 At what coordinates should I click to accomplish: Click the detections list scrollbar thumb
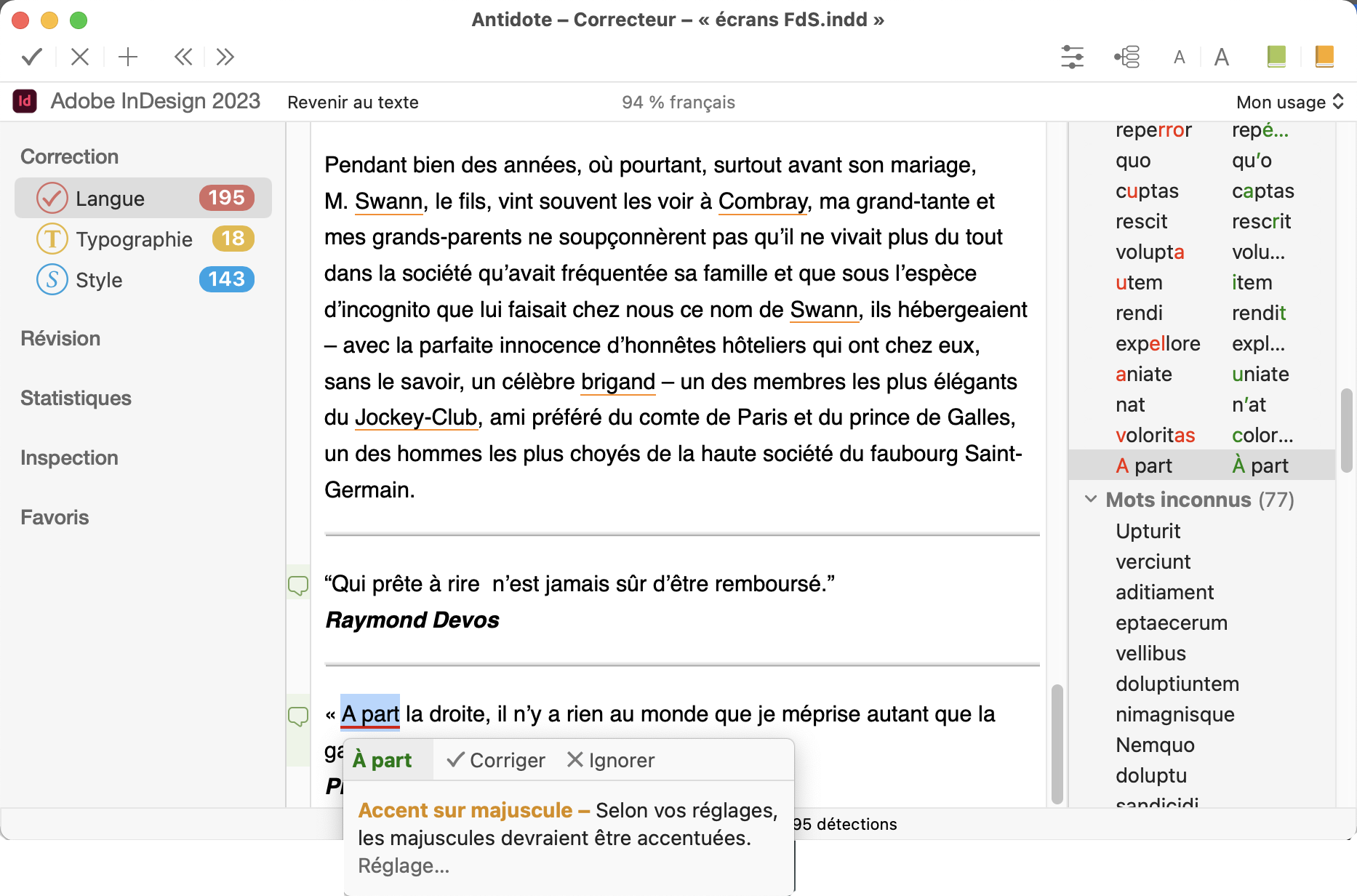(1346, 431)
